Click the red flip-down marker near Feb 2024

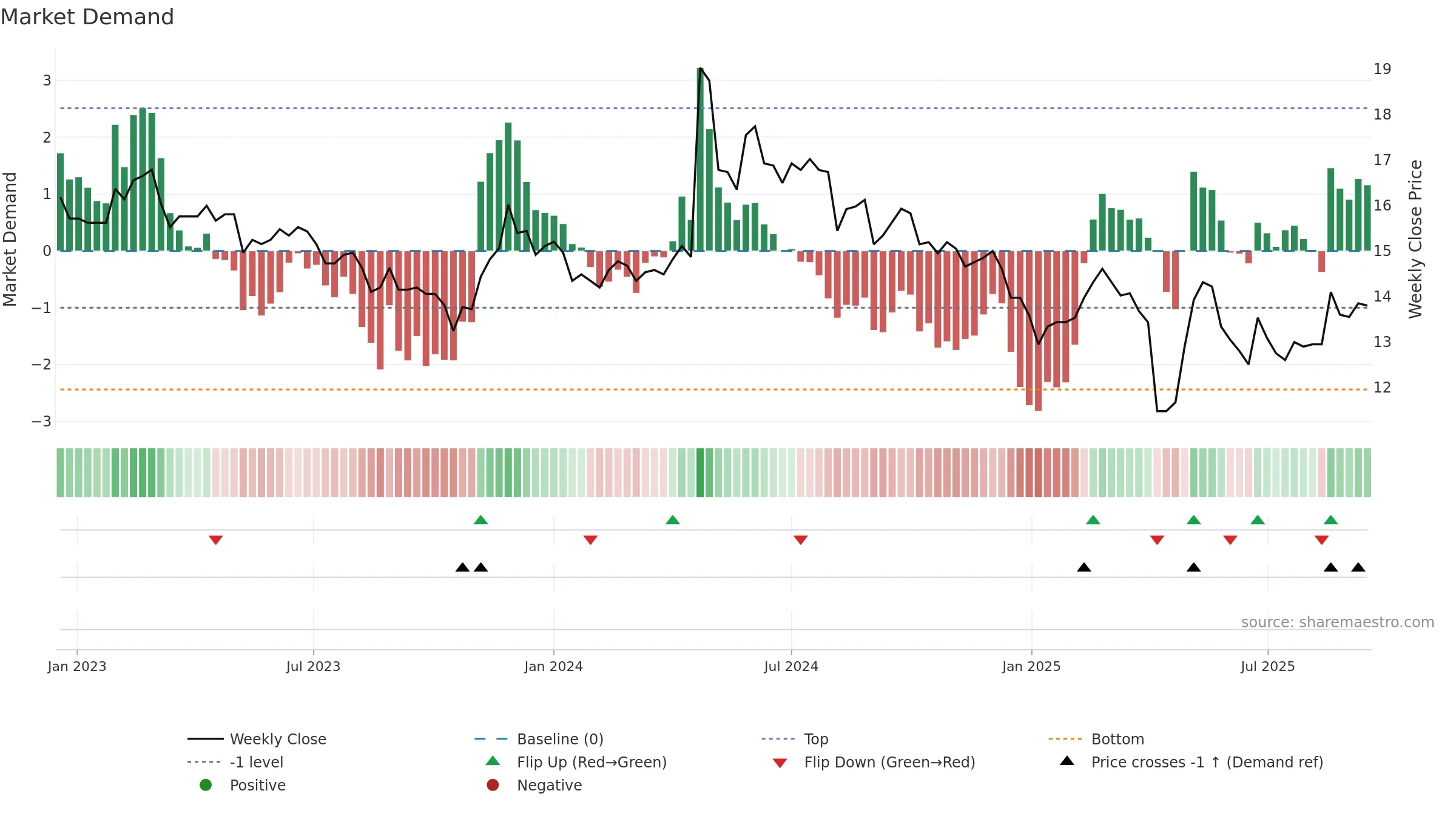(590, 540)
